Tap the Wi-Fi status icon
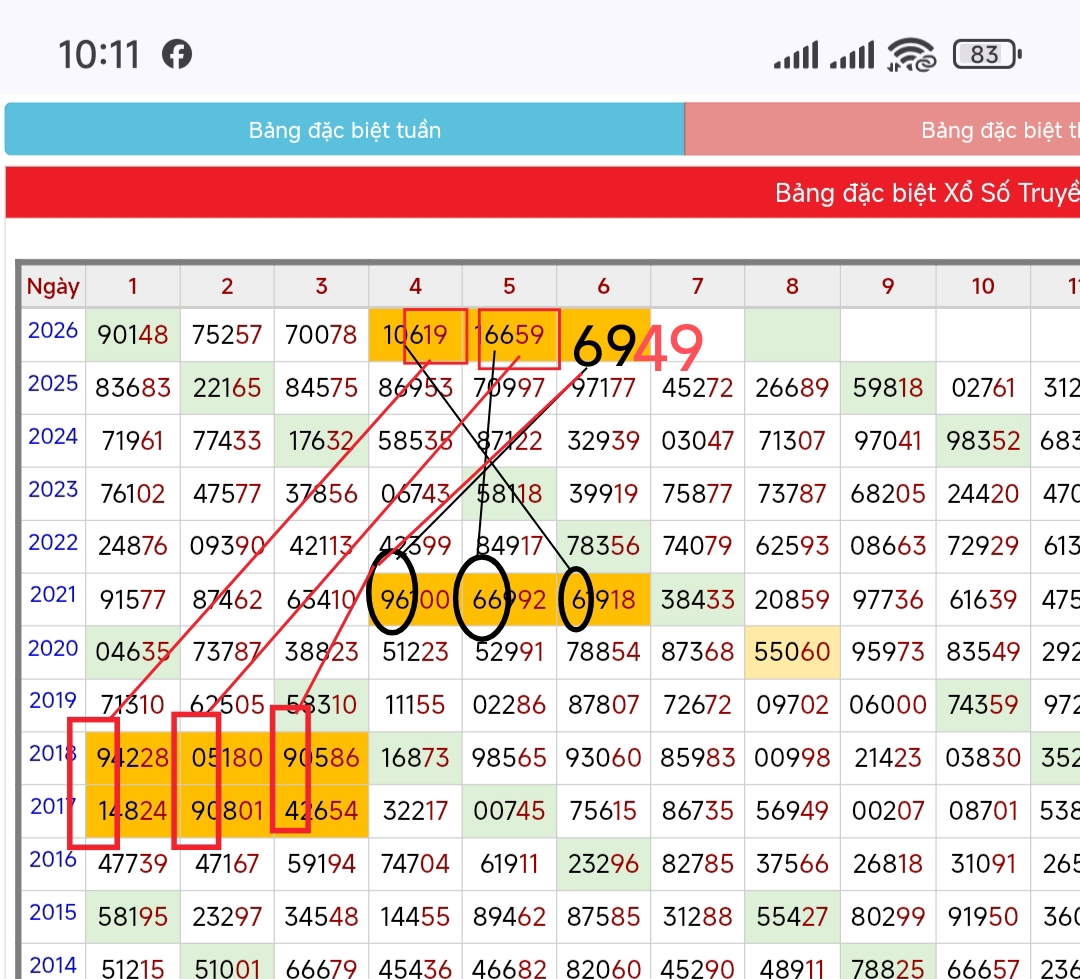1080x979 pixels. click(x=911, y=54)
